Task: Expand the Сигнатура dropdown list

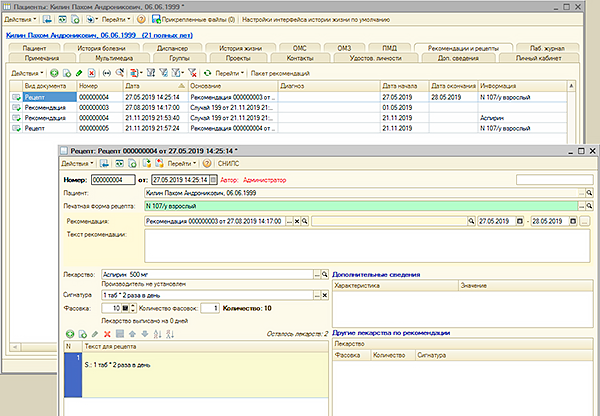Action: click(x=319, y=295)
